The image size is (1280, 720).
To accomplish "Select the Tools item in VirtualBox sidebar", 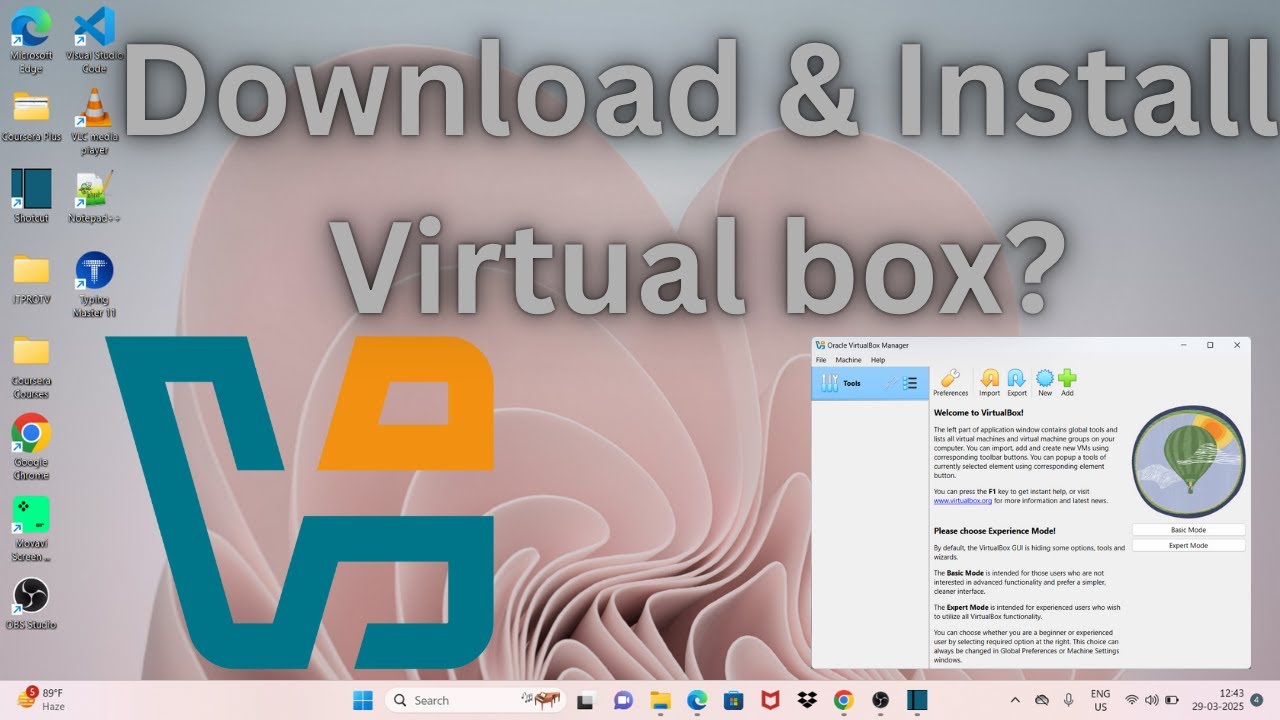I will click(x=870, y=383).
